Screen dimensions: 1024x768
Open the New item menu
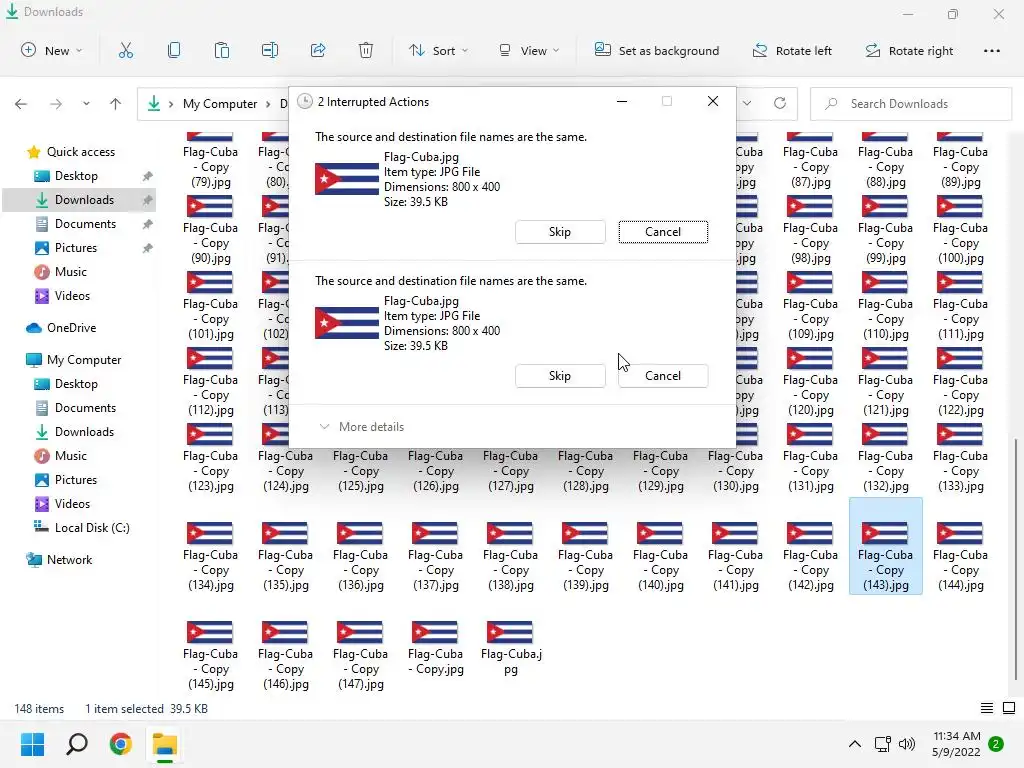click(52, 50)
